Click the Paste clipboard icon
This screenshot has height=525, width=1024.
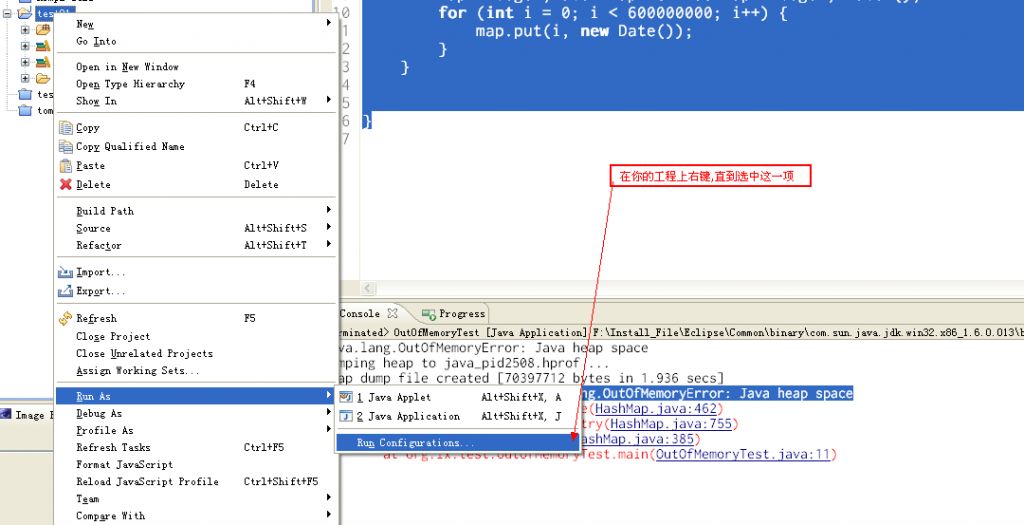pyautogui.click(x=65, y=166)
